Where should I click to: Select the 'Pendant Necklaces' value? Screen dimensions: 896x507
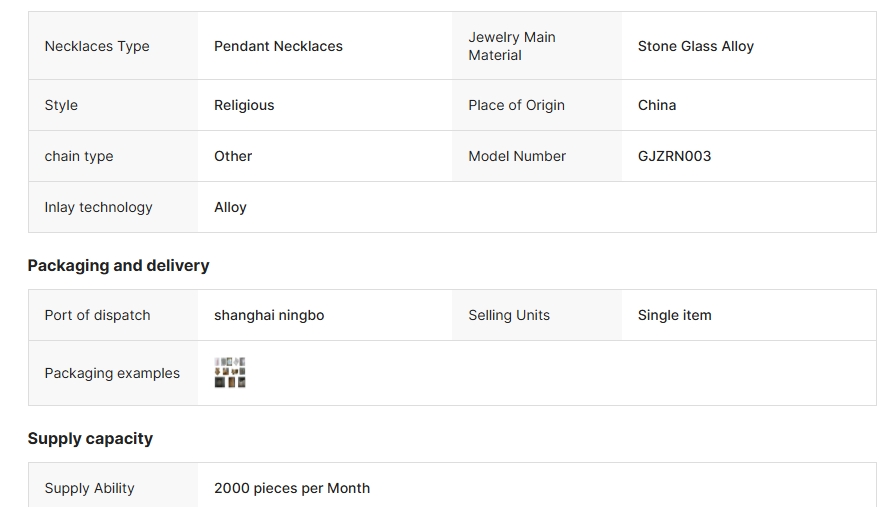point(278,46)
